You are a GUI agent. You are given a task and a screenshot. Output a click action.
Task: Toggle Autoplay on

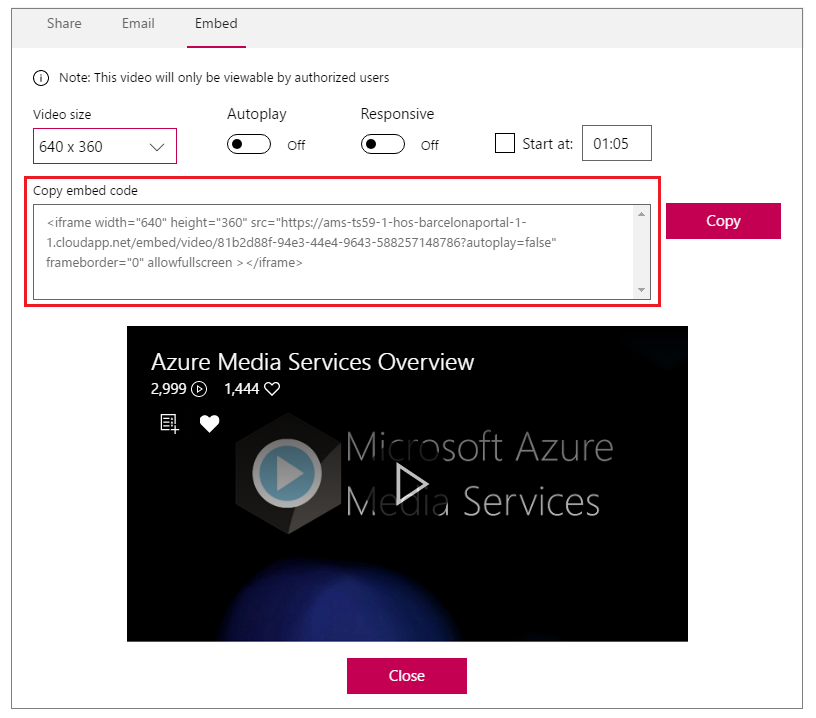(248, 143)
